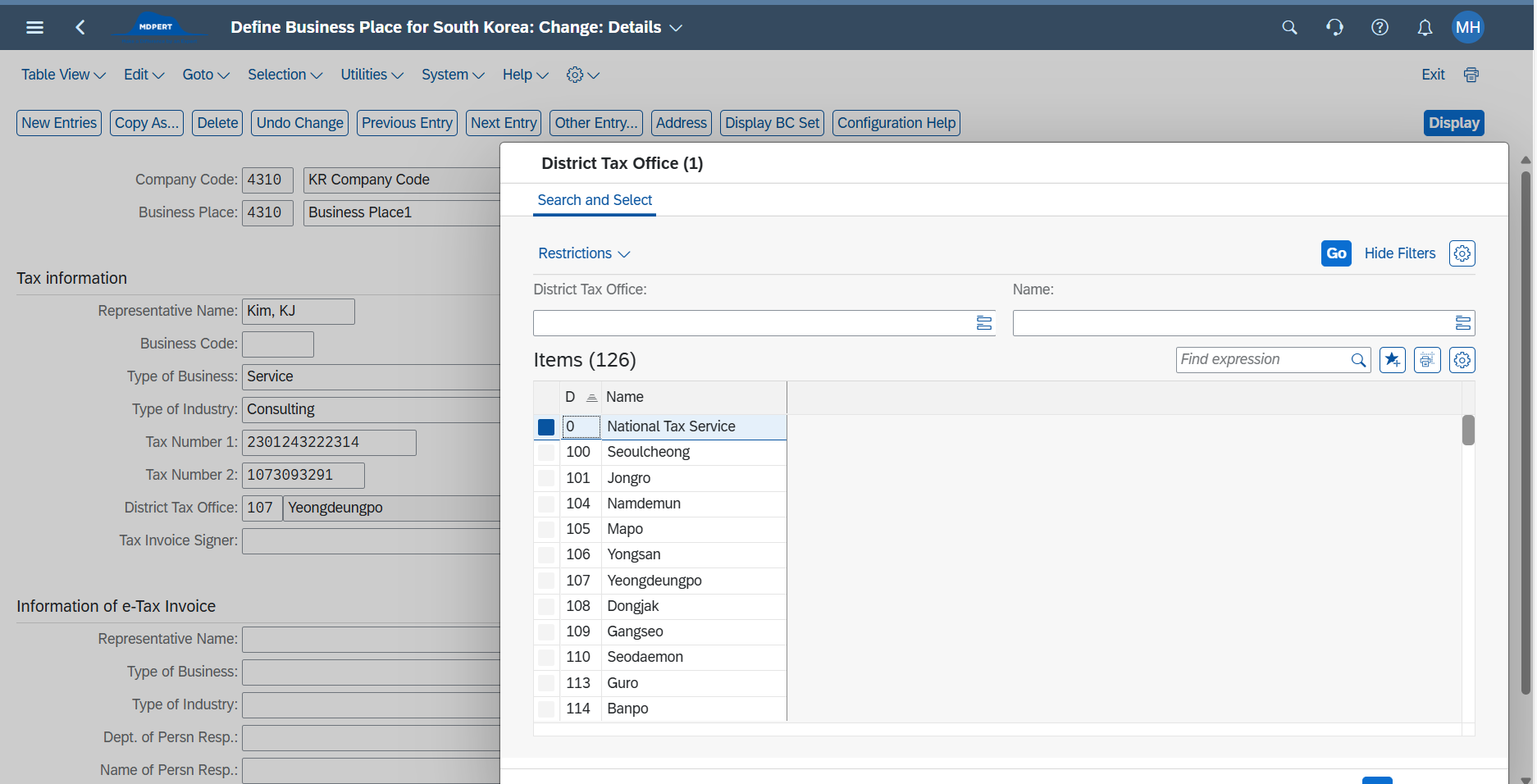1537x784 pixels.
Task: Click the Address button
Action: pyautogui.click(x=682, y=123)
